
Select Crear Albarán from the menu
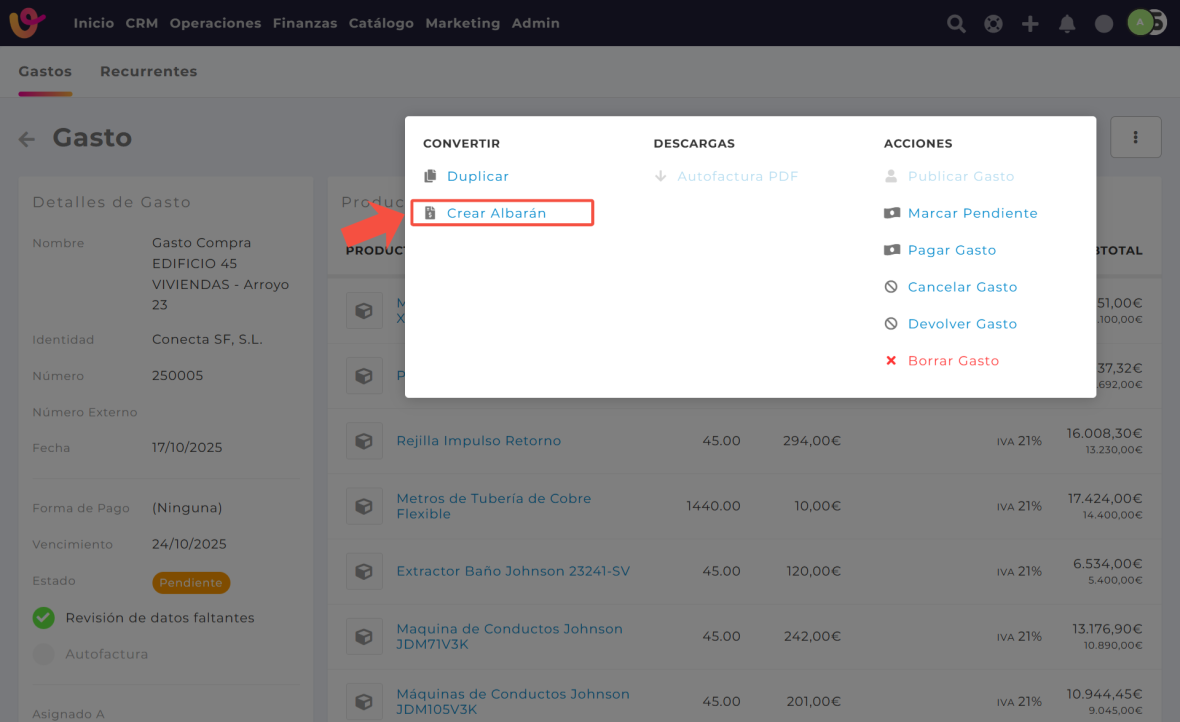point(496,213)
